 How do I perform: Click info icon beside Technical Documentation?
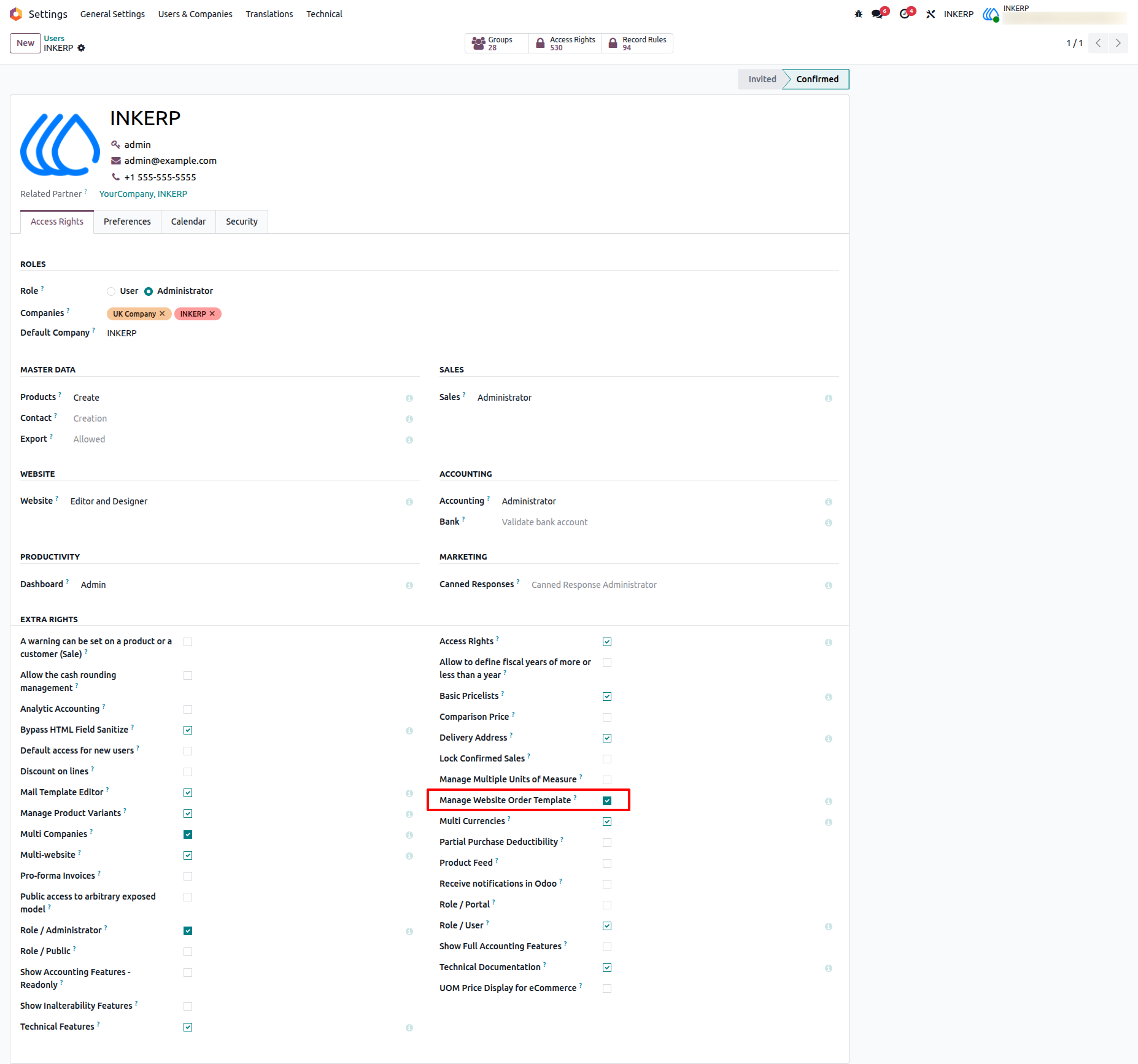click(x=829, y=968)
